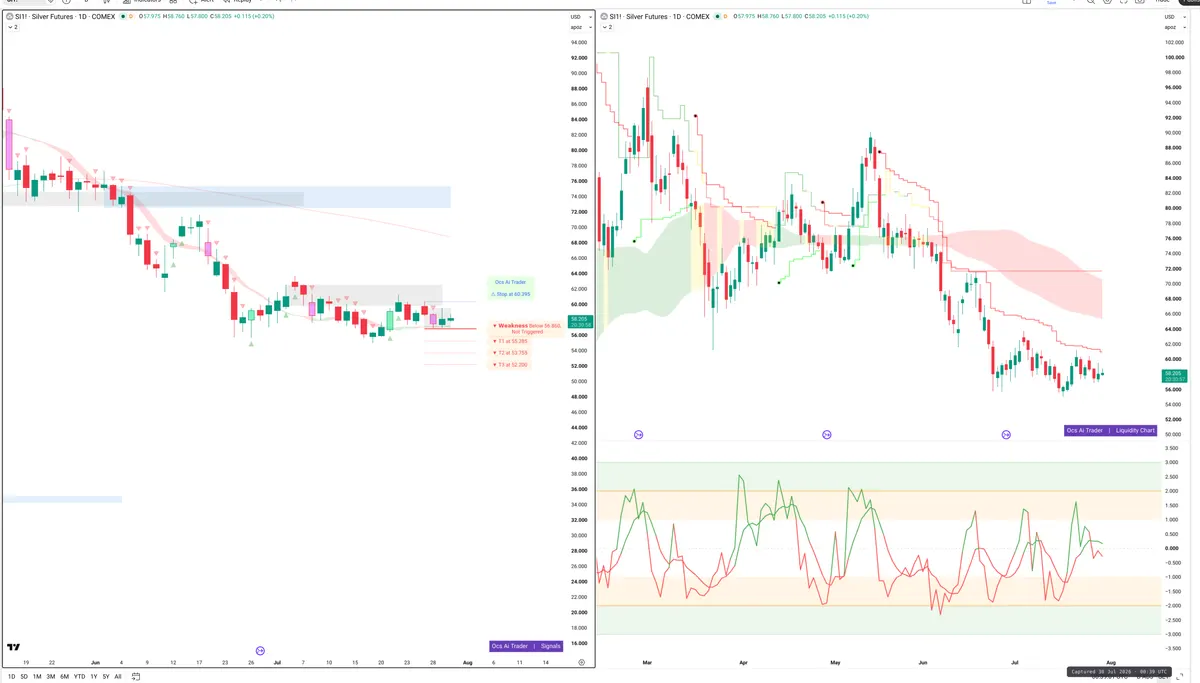Click the purple event marker on left chart timeline
The height and width of the screenshot is (683, 1200).
[x=261, y=650]
